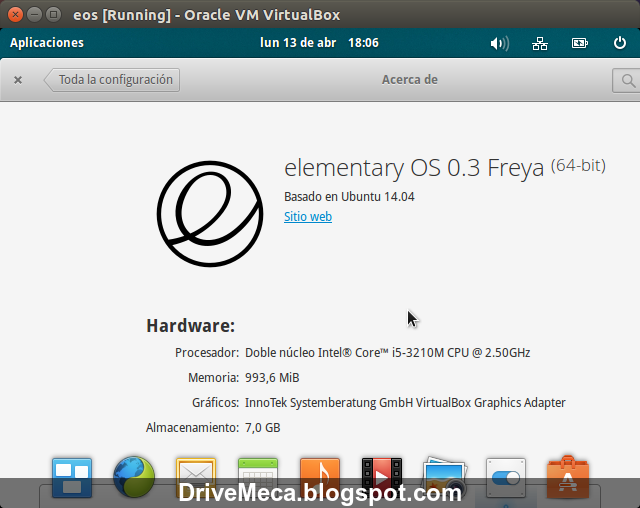Select the 993,6 MiB memory value
This screenshot has width=640, height=508.
click(x=272, y=378)
